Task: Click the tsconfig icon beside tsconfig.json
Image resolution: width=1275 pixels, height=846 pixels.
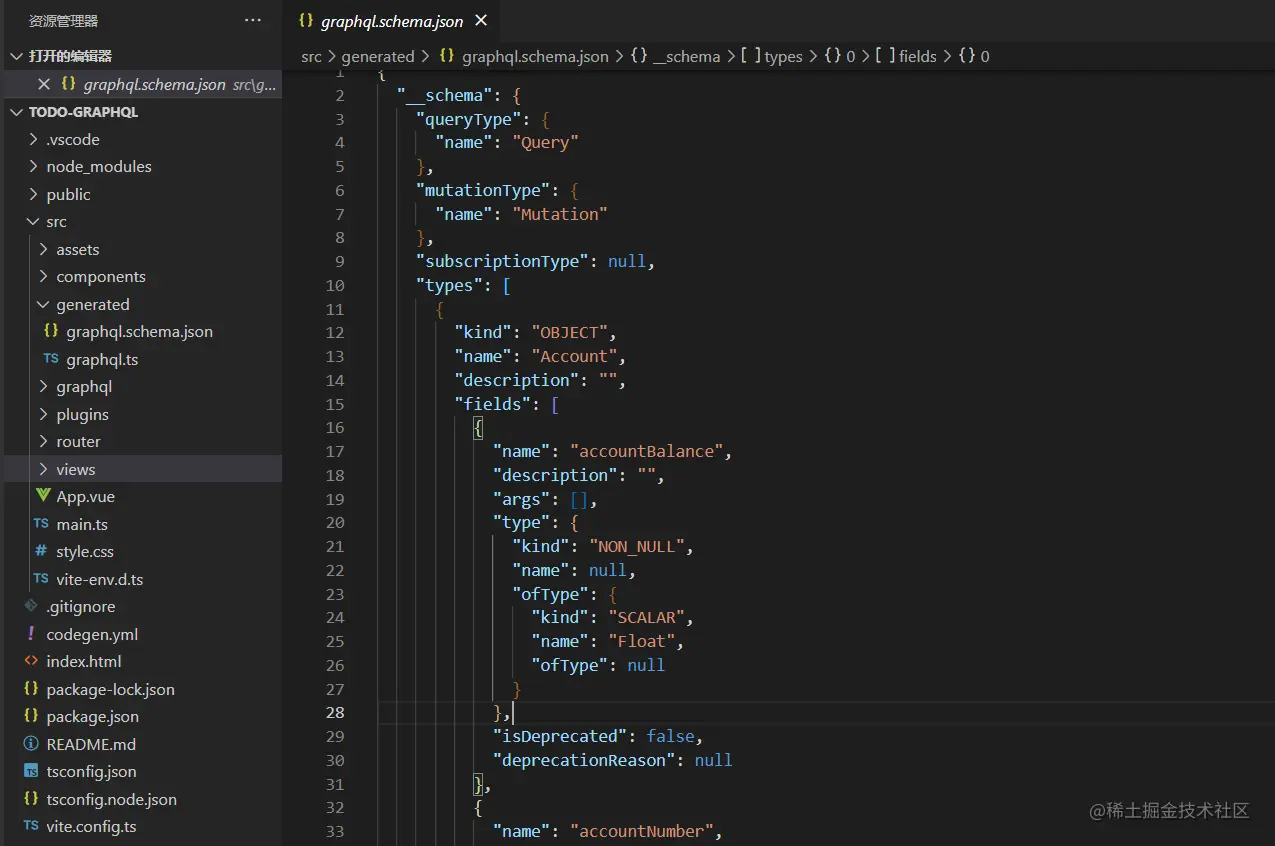Action: point(31,772)
